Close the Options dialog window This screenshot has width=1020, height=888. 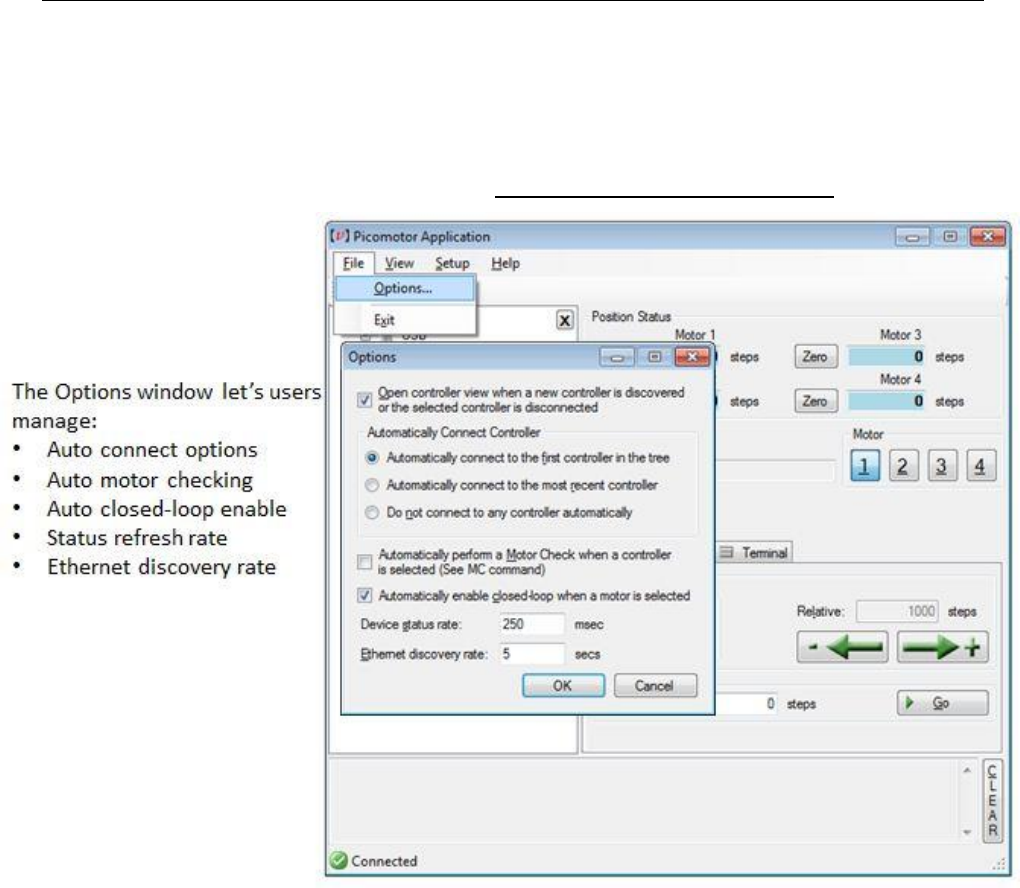pos(691,357)
